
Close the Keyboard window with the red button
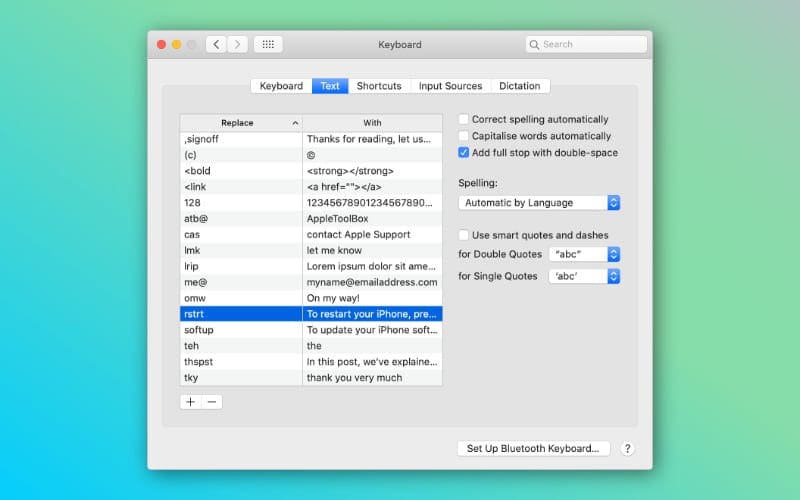[x=161, y=44]
